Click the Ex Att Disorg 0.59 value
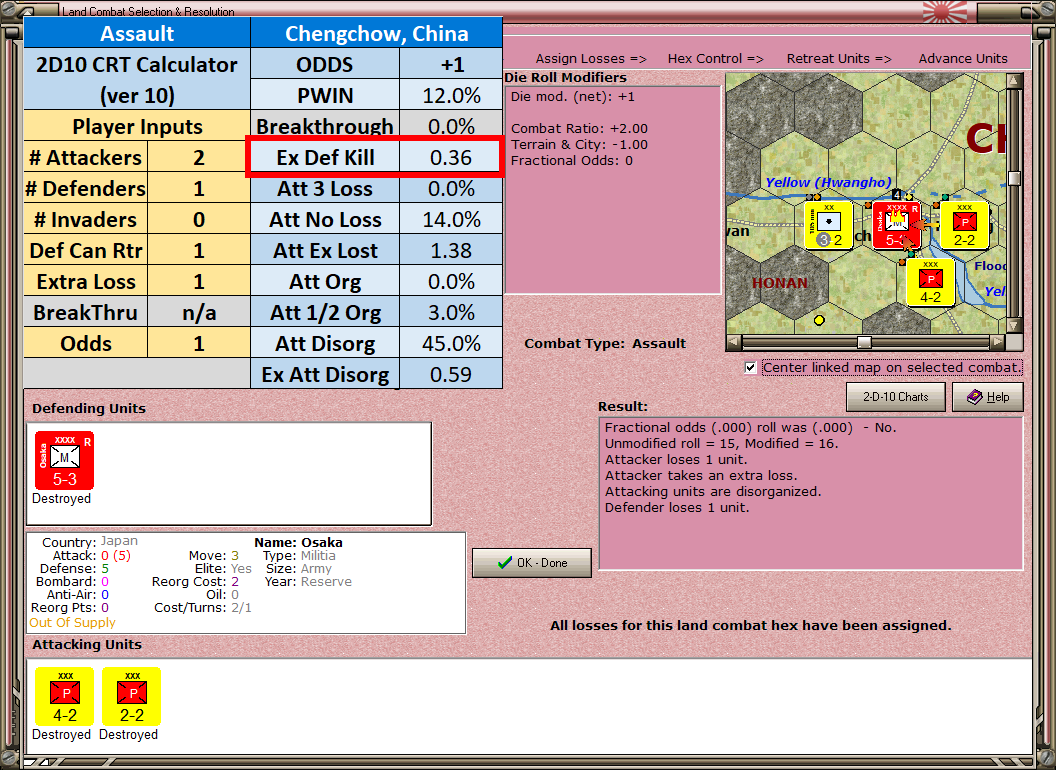The height and width of the screenshot is (770, 1056). point(451,374)
